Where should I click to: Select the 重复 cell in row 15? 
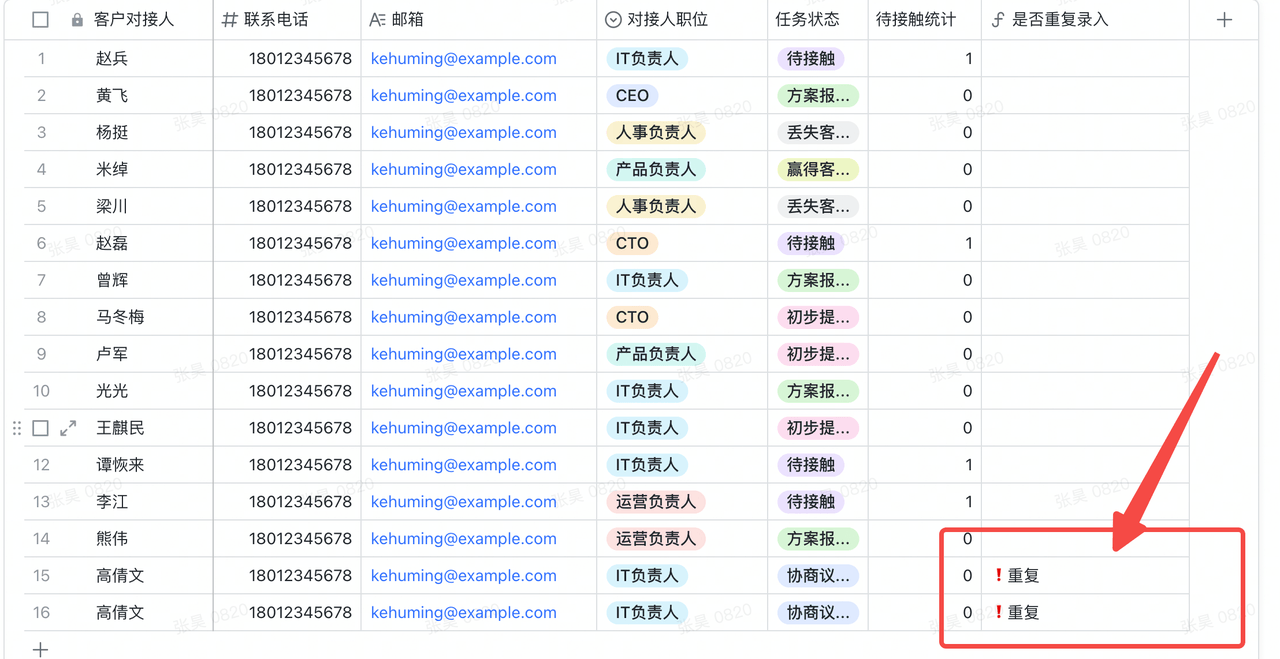coord(1024,576)
